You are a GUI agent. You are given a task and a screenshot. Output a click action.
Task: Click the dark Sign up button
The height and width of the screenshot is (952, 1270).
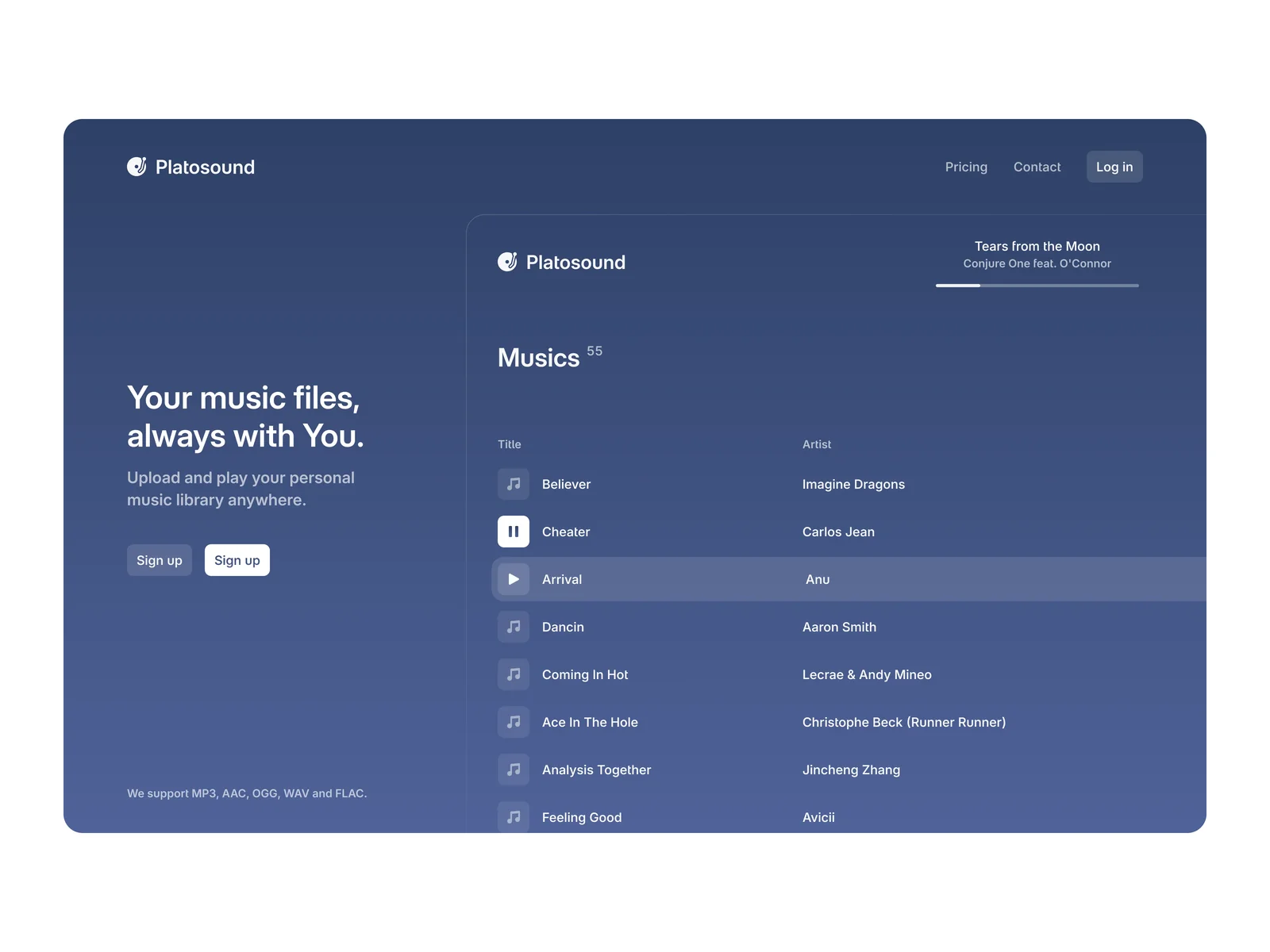160,560
